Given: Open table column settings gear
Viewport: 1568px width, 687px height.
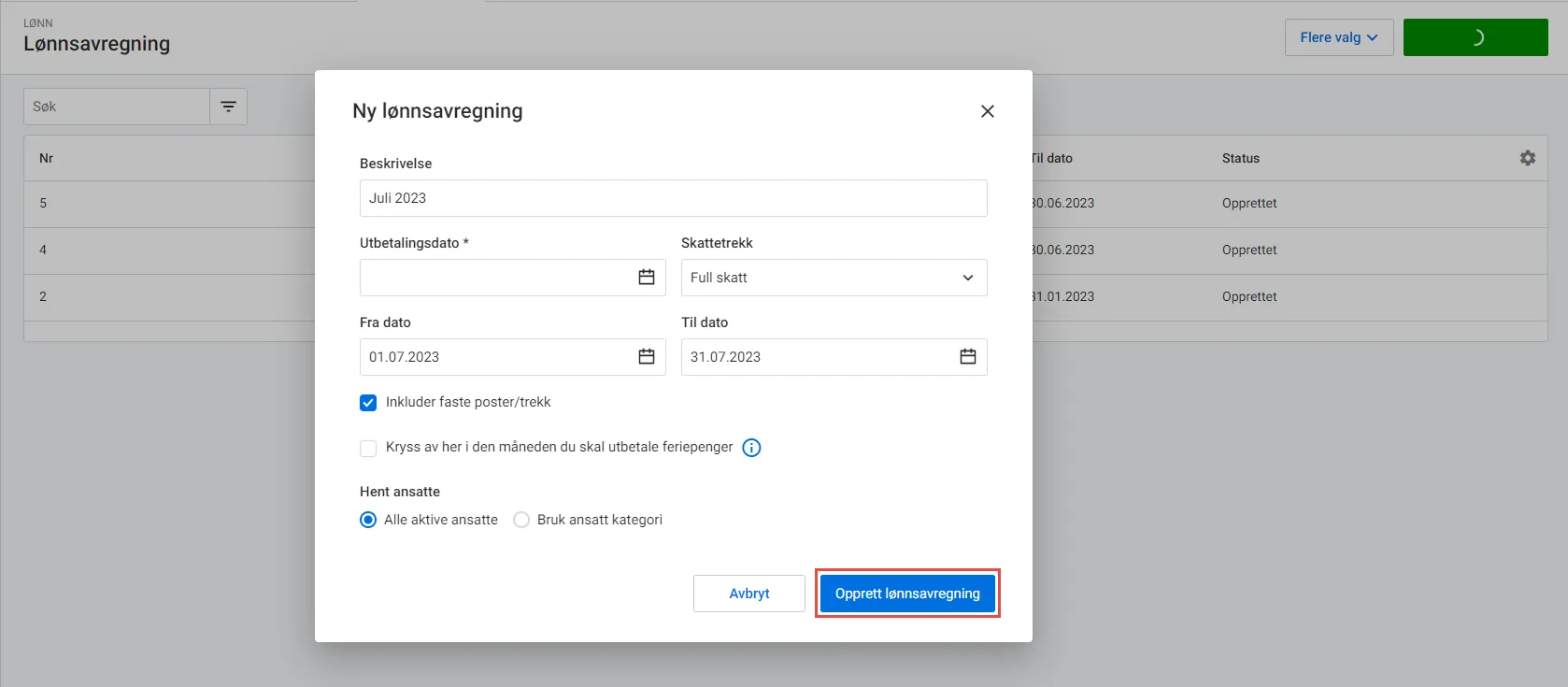Looking at the screenshot, I should 1527,158.
